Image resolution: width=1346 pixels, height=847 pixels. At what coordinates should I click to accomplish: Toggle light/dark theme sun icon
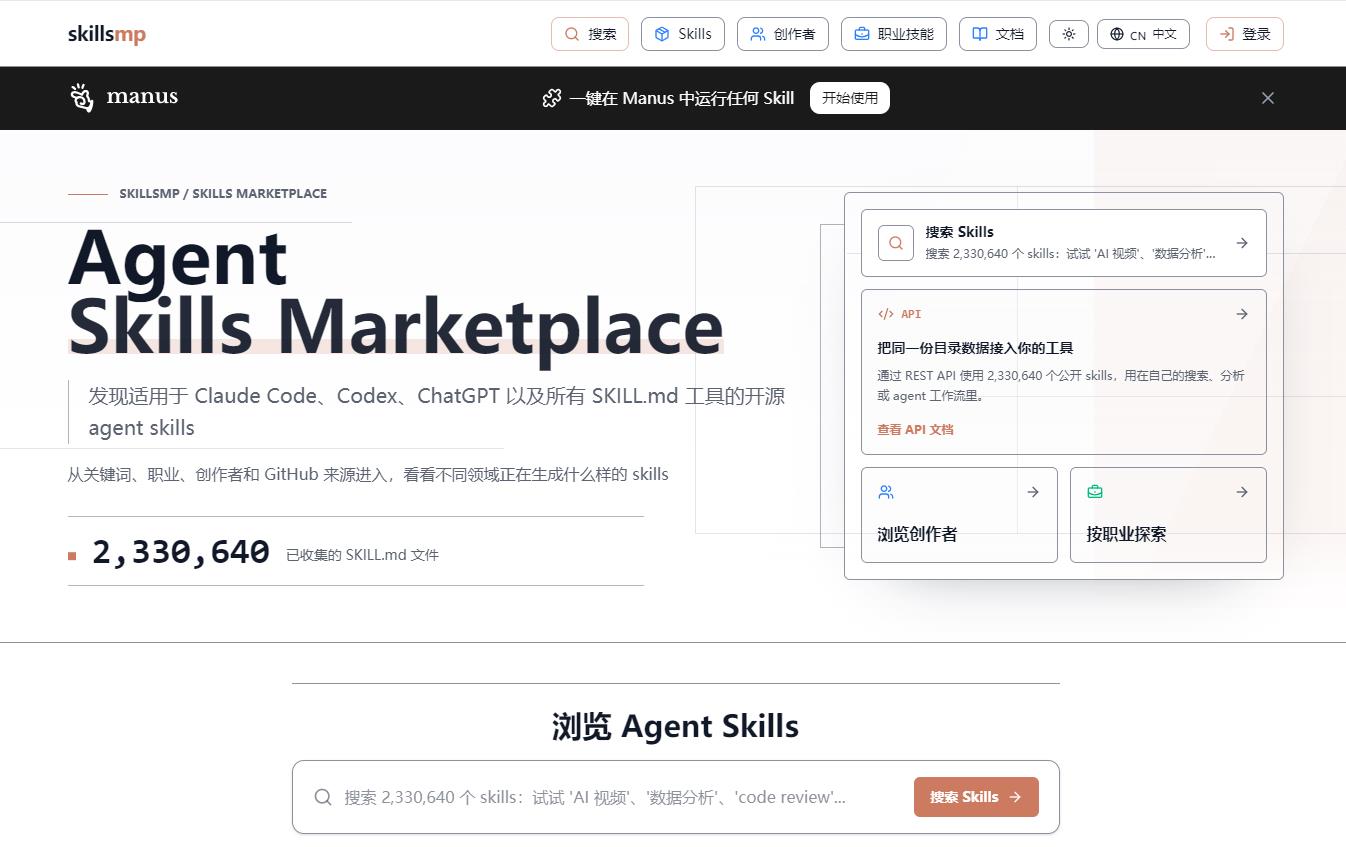pyautogui.click(x=1069, y=34)
